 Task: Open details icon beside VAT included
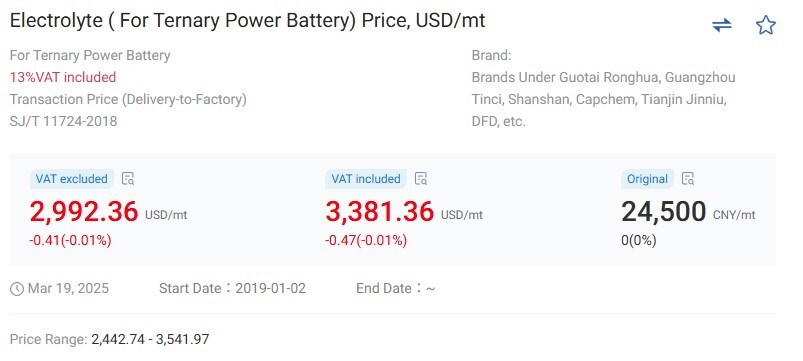tap(421, 179)
